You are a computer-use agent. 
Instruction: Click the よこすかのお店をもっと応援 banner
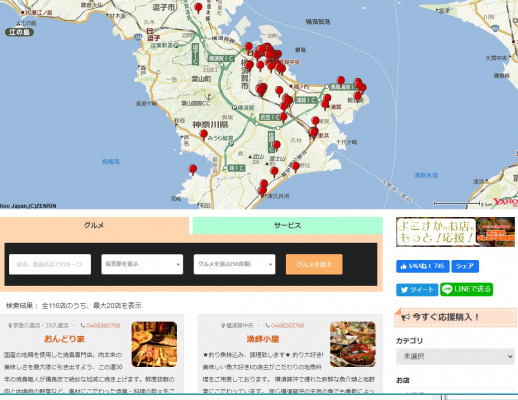coord(455,232)
